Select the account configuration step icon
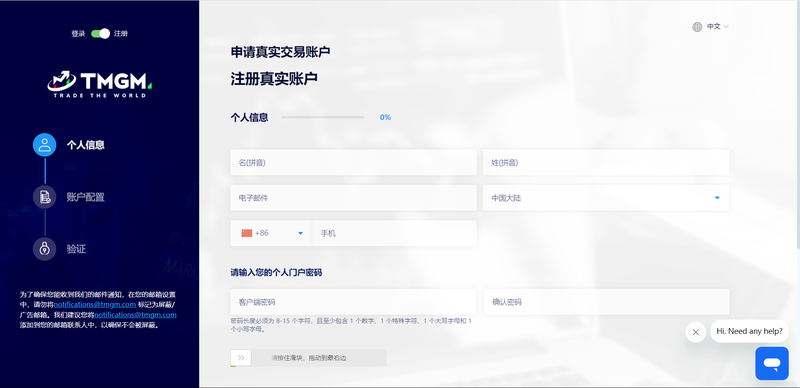Viewport: 800px width, 388px height. 45,197
